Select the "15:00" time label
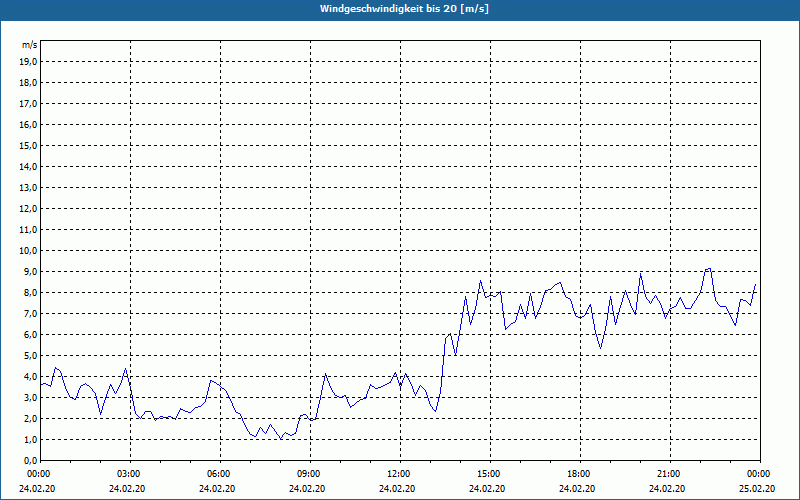 pyautogui.click(x=487, y=474)
